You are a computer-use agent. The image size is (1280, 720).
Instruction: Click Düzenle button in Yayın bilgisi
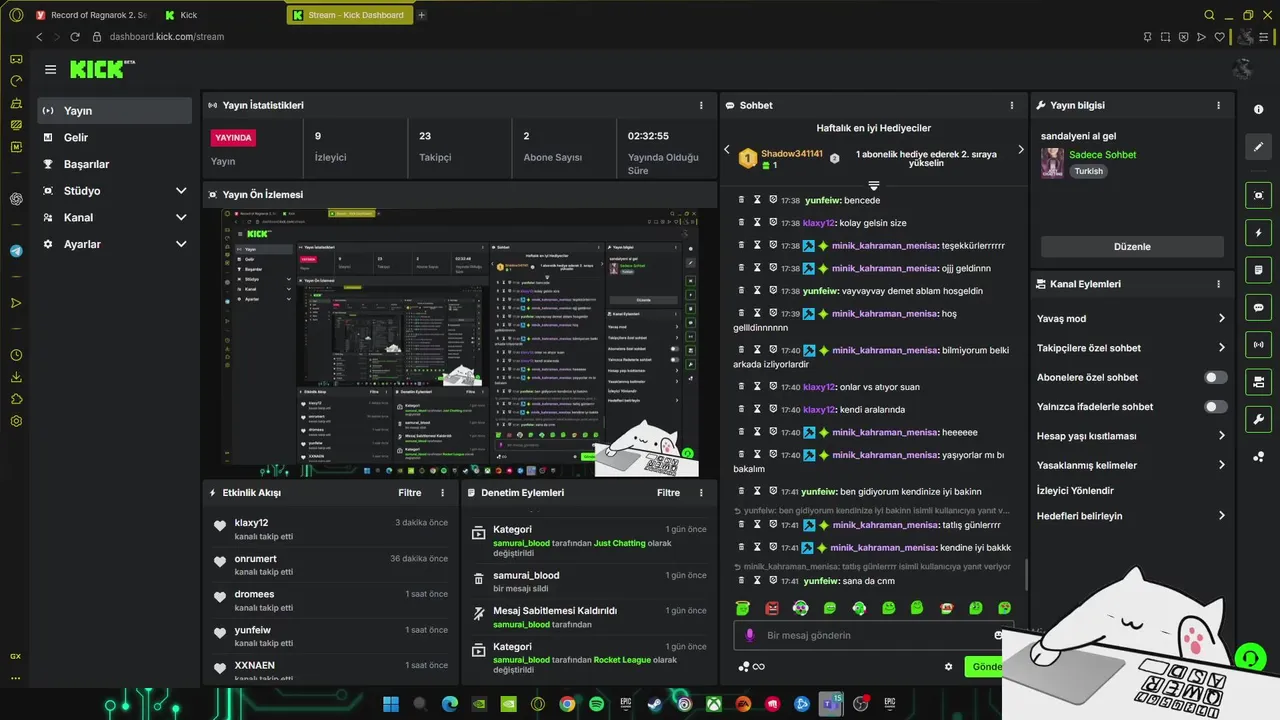click(1132, 246)
